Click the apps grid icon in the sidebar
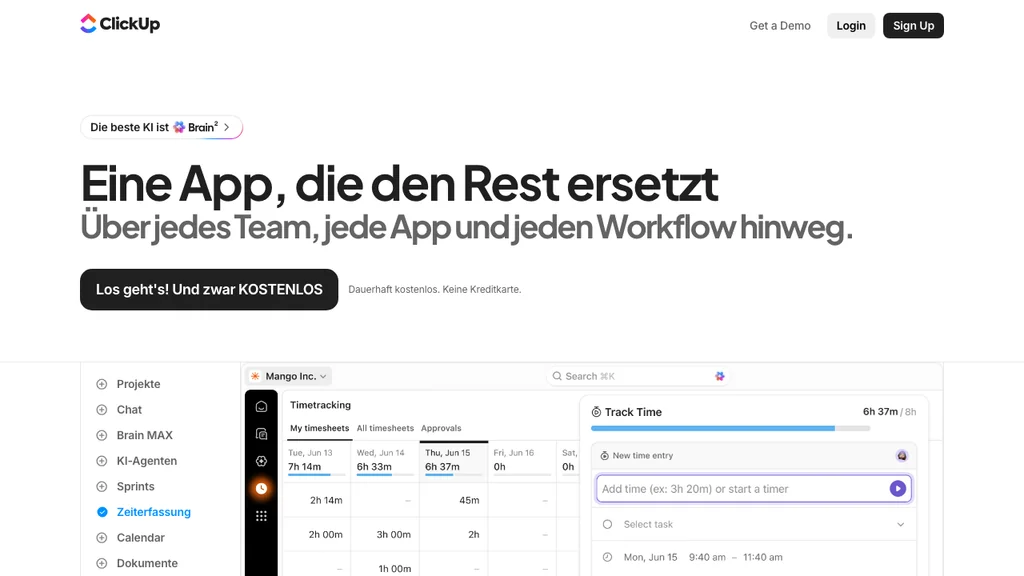The height and width of the screenshot is (576, 1024). (261, 516)
